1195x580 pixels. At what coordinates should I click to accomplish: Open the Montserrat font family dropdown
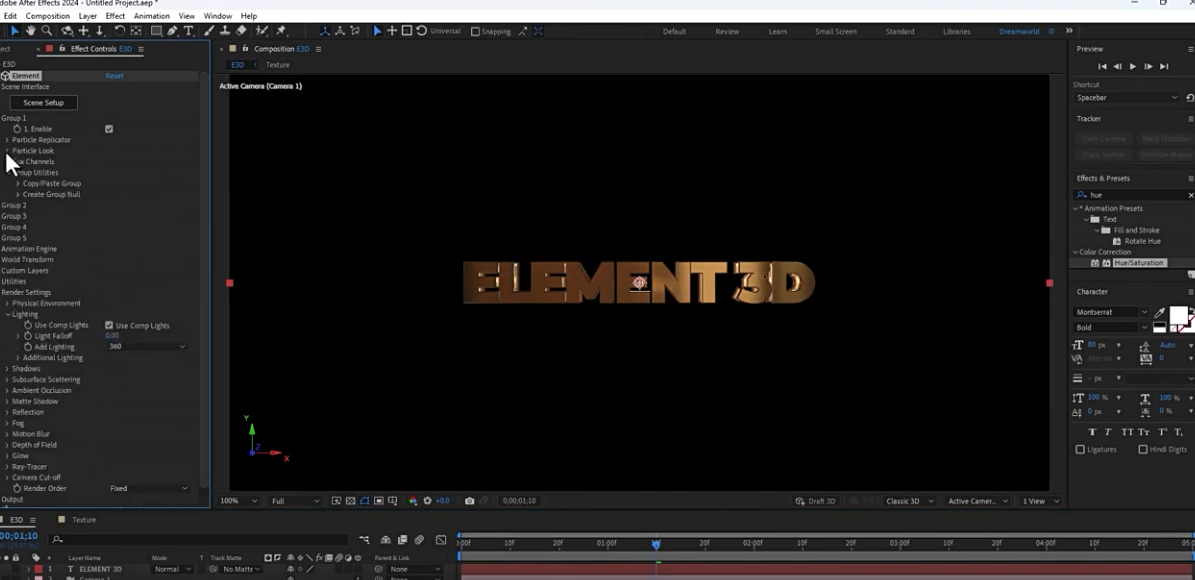coord(1111,312)
